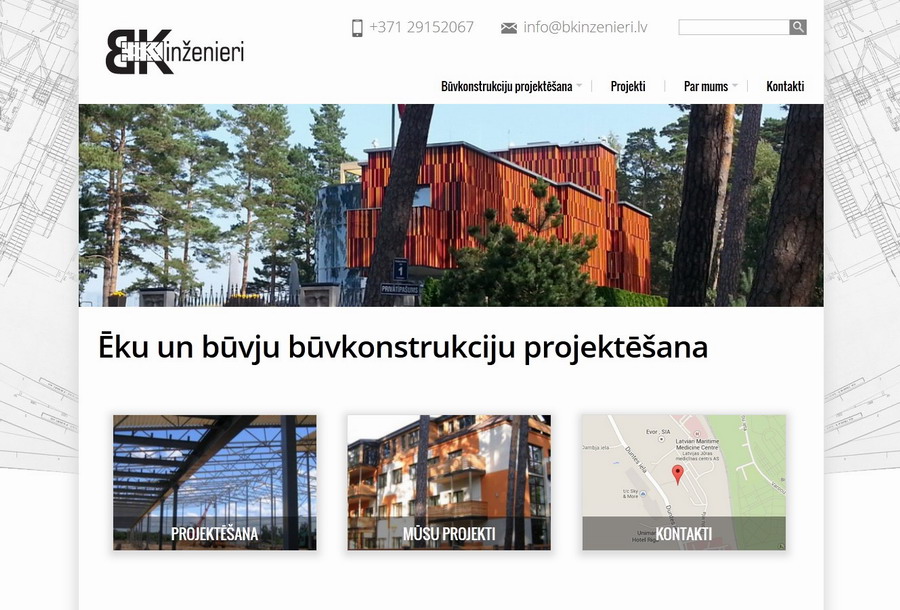Click the search magnifier icon button
Viewport: 900px width, 610px height.
click(x=798, y=27)
